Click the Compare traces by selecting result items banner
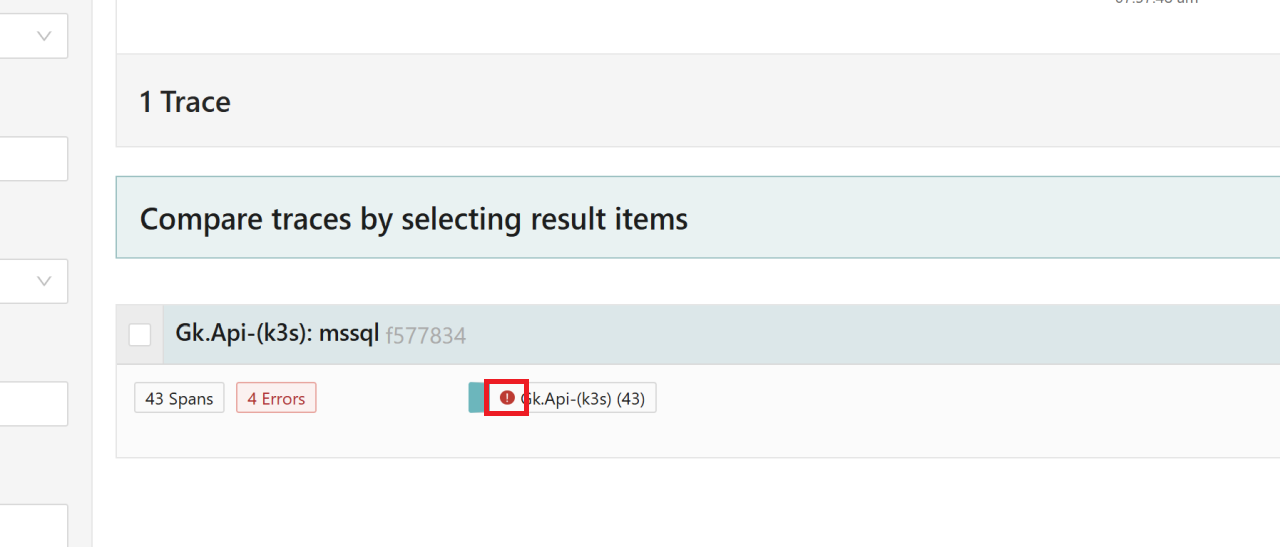This screenshot has height=547, width=1280. pos(414,219)
